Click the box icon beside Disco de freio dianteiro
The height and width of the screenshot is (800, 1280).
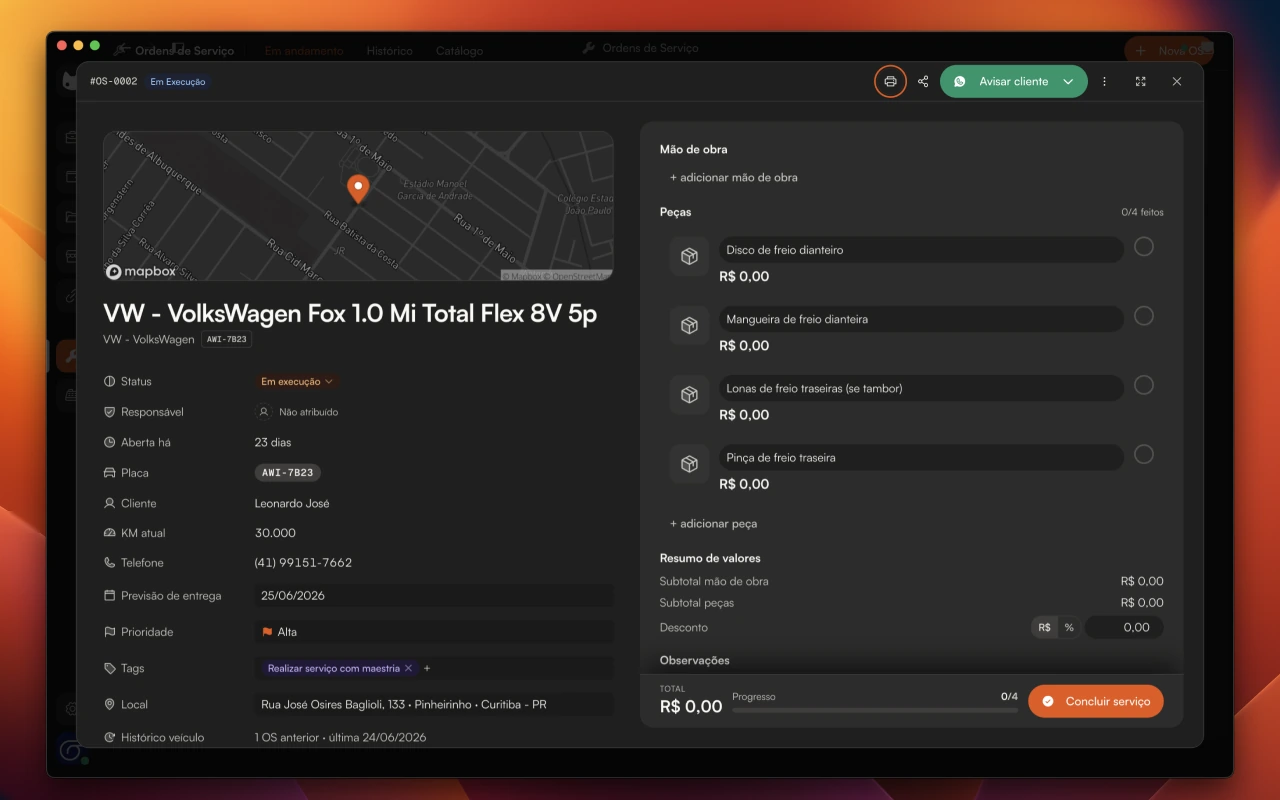click(689, 257)
